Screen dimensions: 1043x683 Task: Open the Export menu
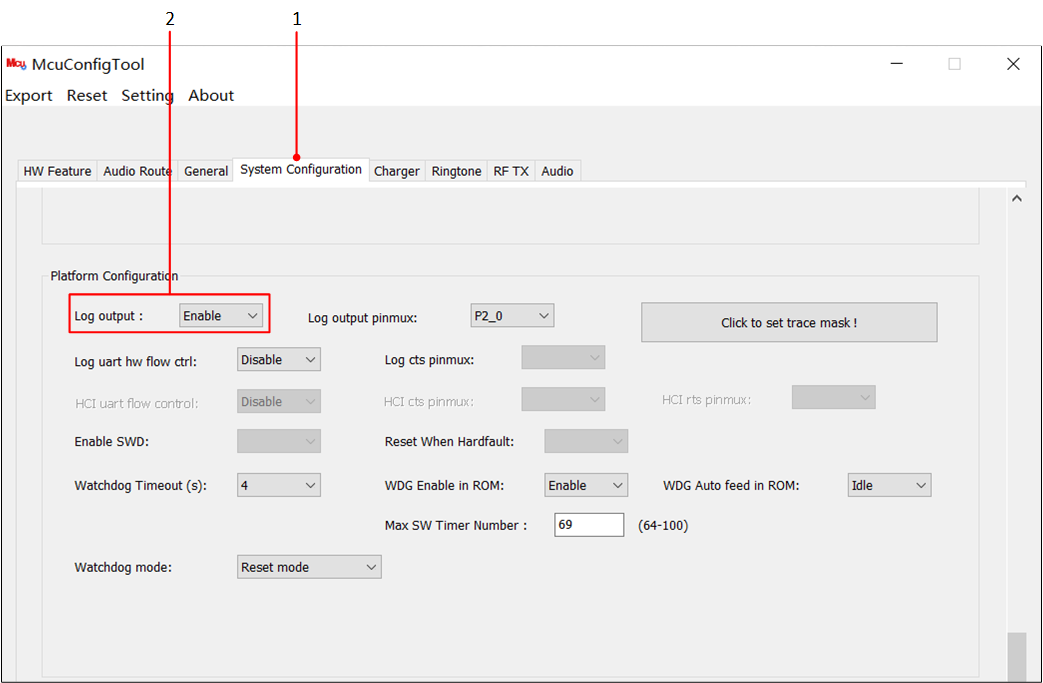pyautogui.click(x=29, y=96)
